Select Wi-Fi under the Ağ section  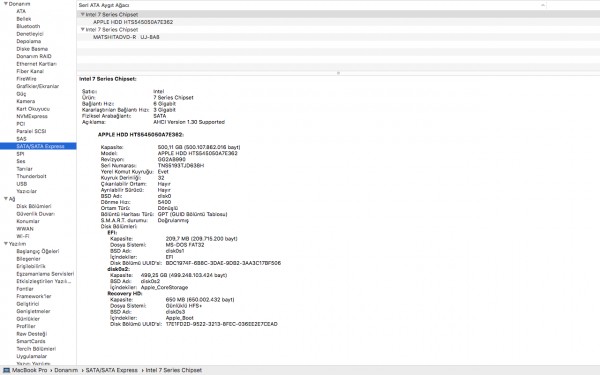pos(23,236)
